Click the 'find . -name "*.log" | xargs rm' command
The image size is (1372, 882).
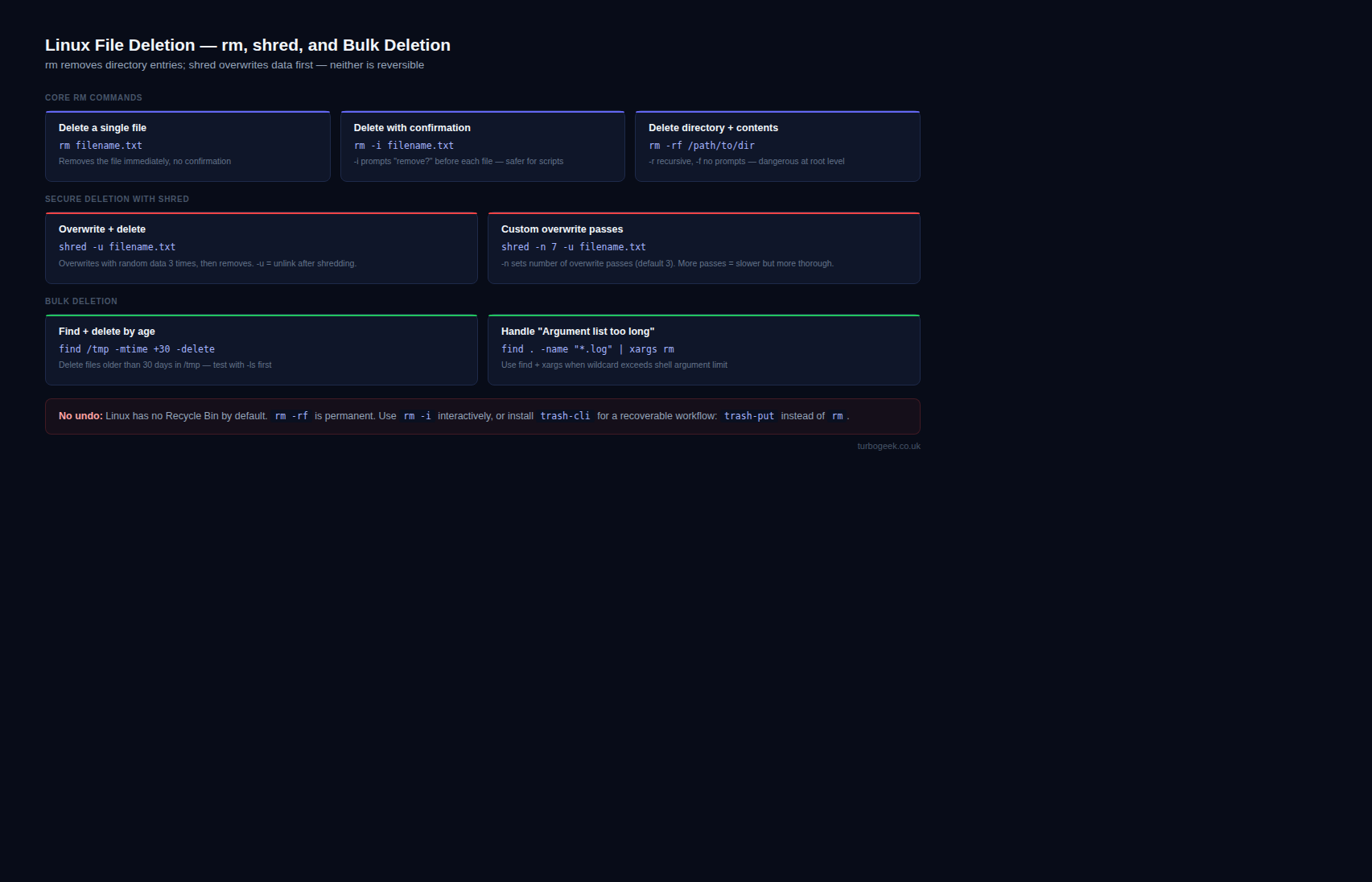[x=587, y=349]
